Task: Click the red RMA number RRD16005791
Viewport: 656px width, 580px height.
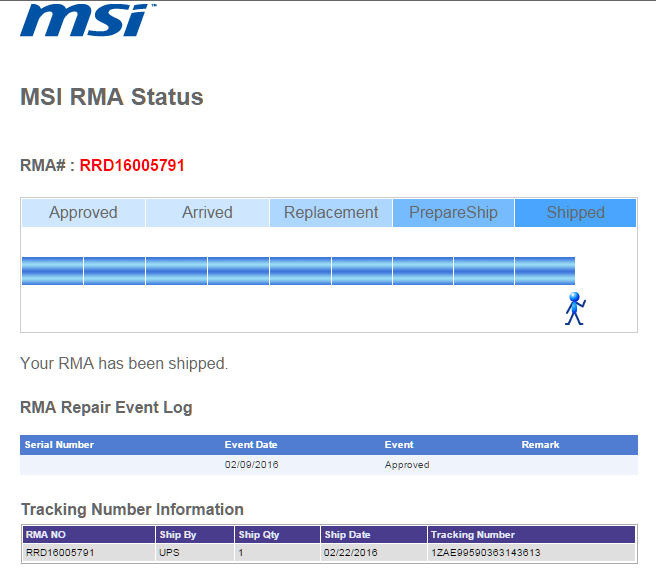Action: pos(132,165)
